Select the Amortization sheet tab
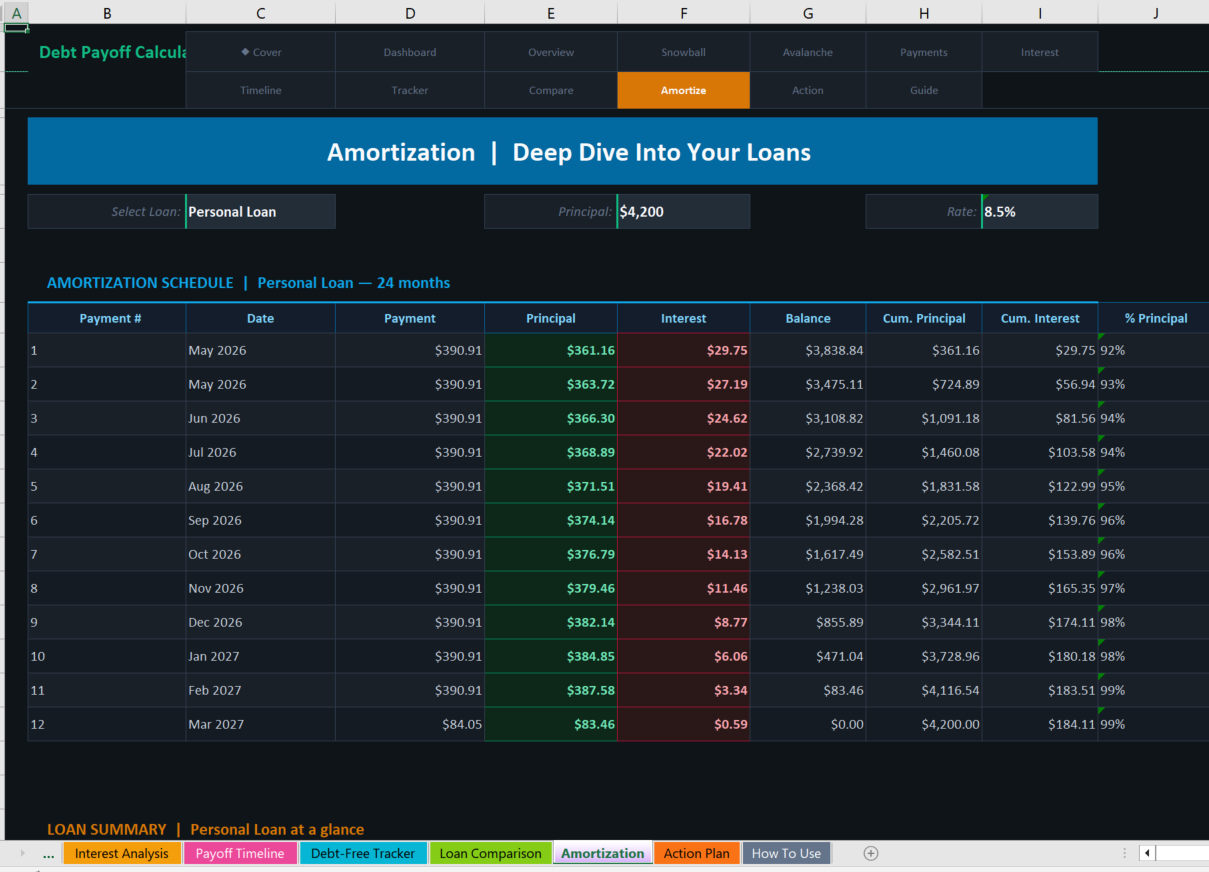This screenshot has height=872, width=1209. coord(603,853)
